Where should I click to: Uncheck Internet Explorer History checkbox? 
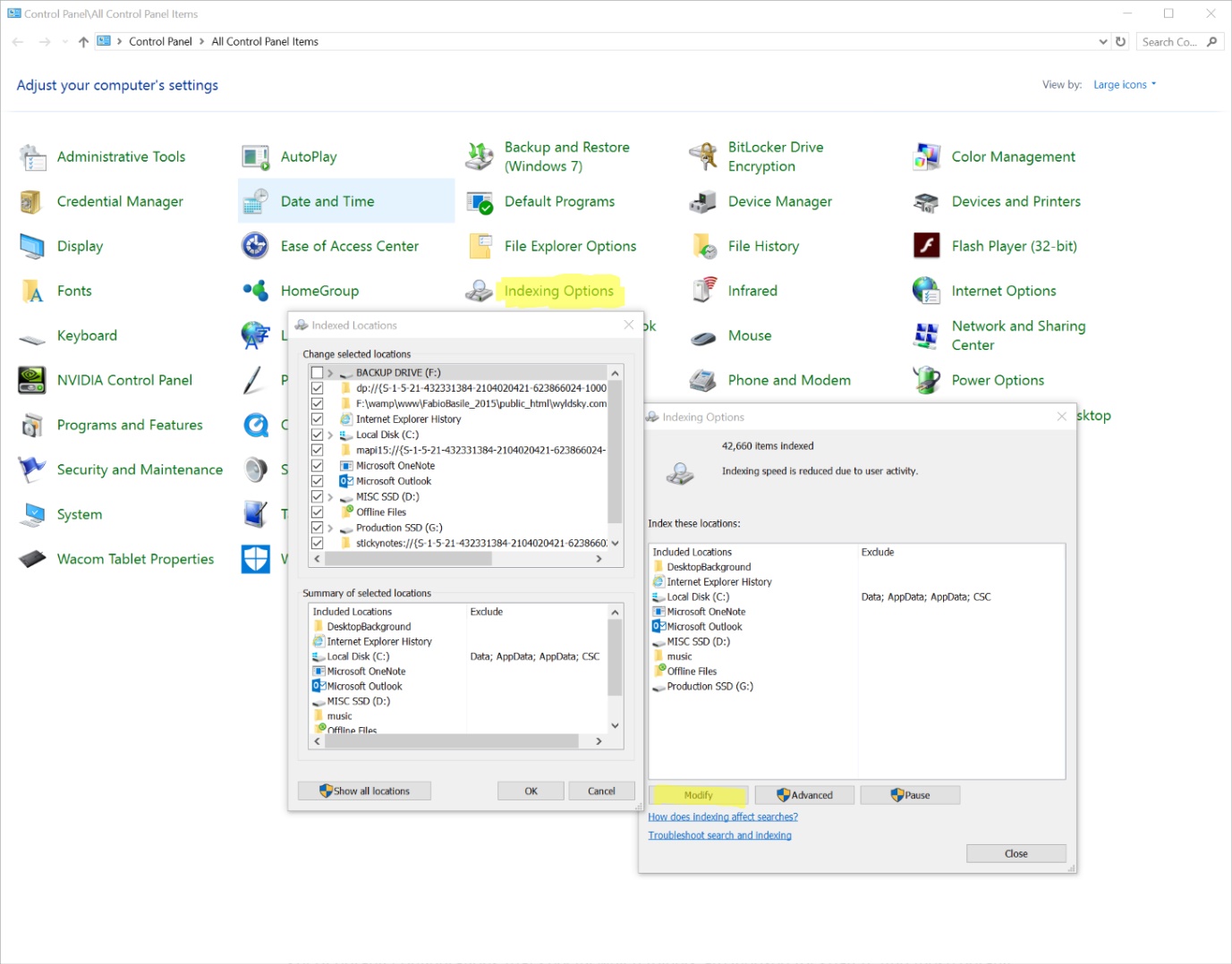pyautogui.click(x=317, y=419)
